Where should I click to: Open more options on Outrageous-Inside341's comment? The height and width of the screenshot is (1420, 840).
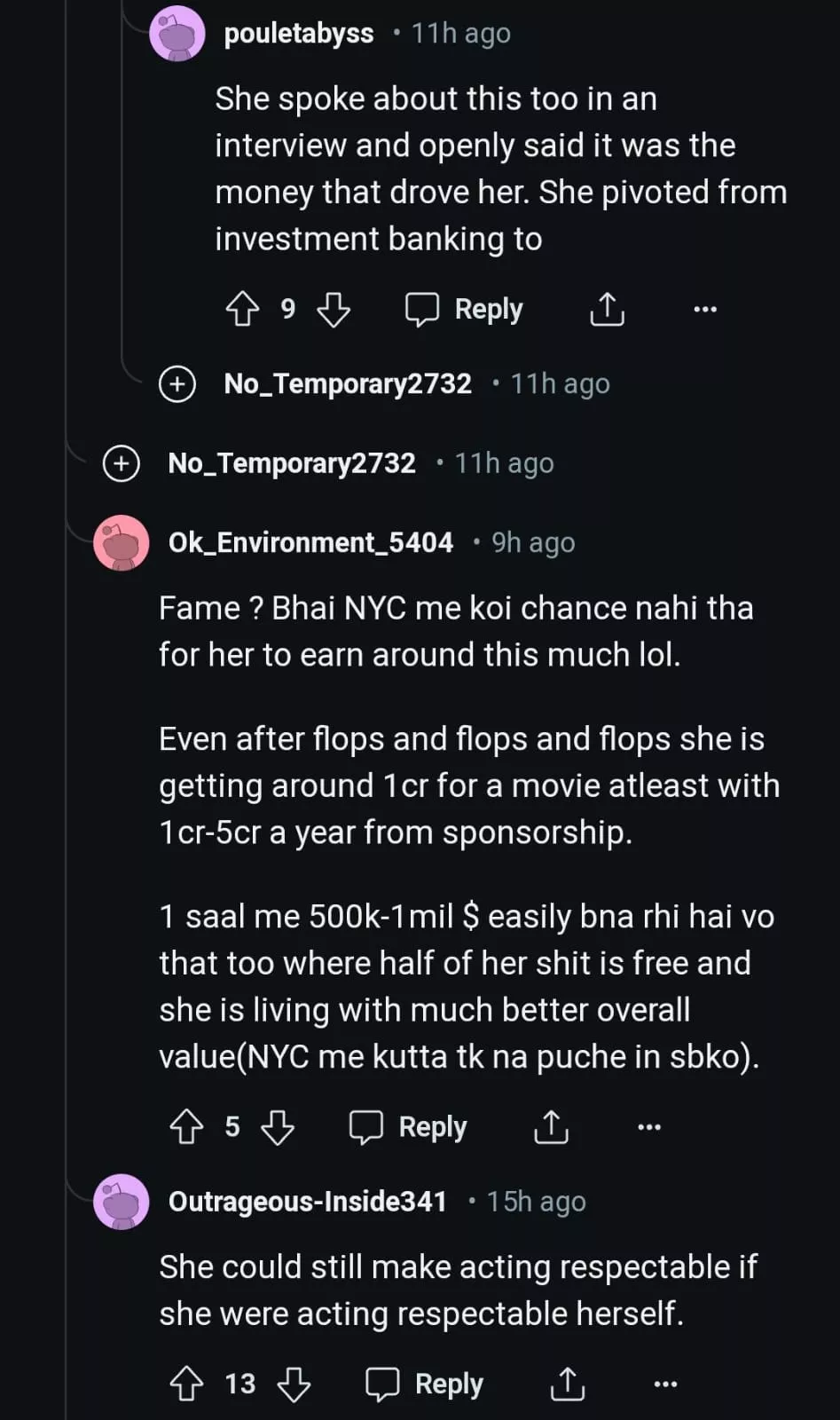coord(665,1384)
